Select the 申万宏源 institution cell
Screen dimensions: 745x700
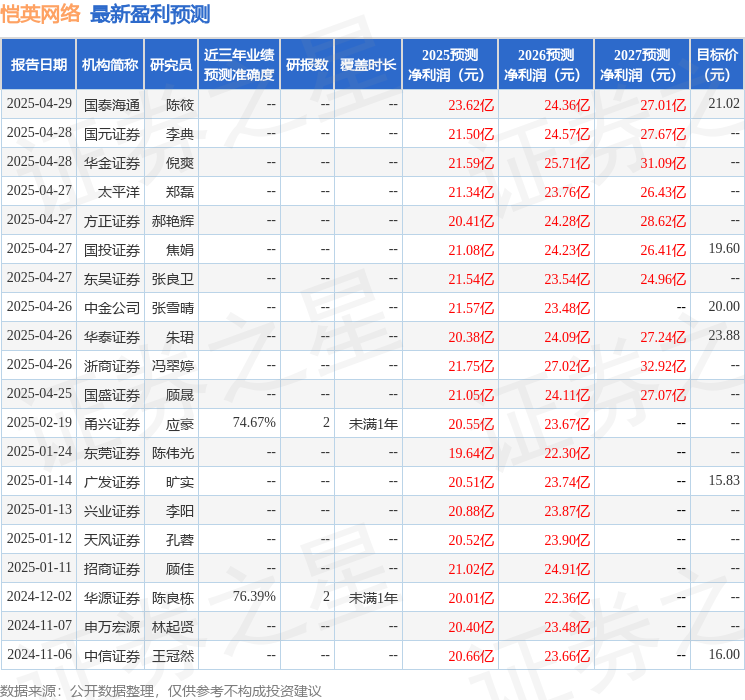click(x=112, y=627)
